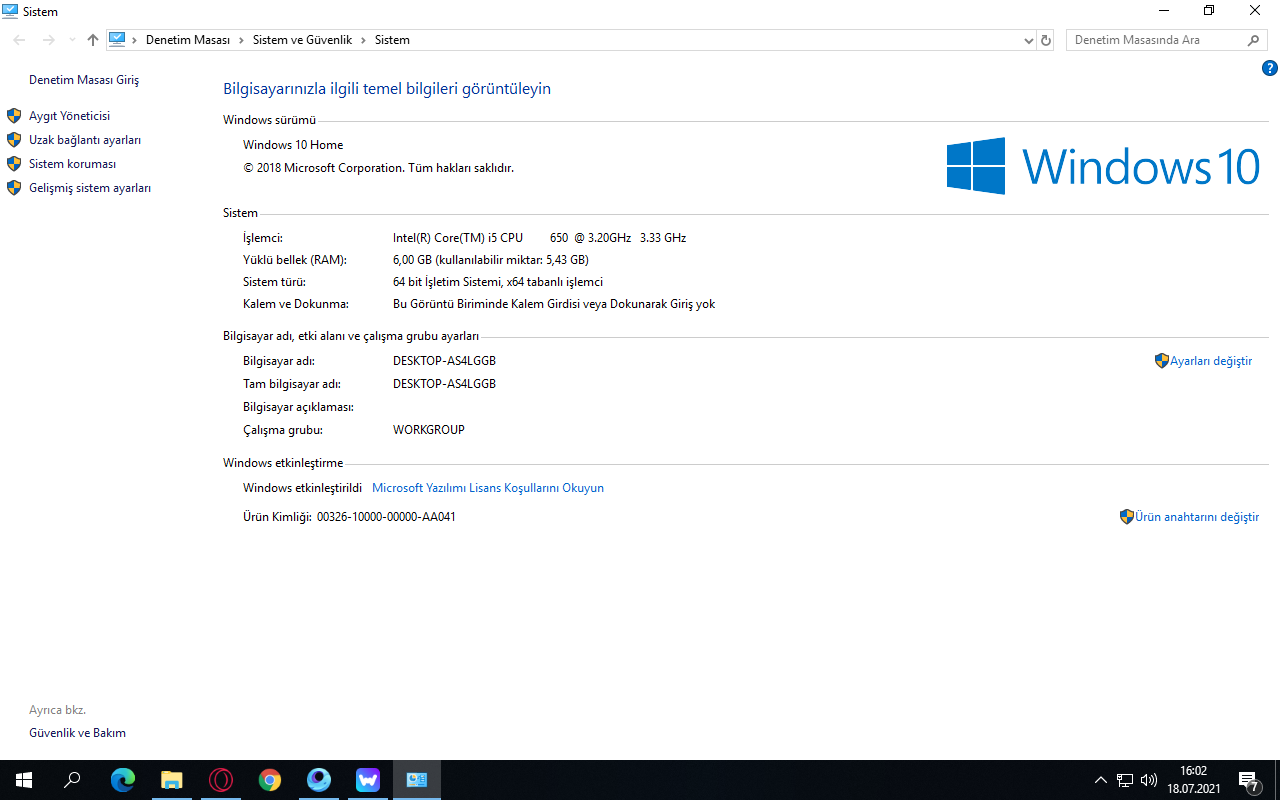Launch Opera browser from taskbar
This screenshot has height=800, width=1280.
tap(221, 780)
